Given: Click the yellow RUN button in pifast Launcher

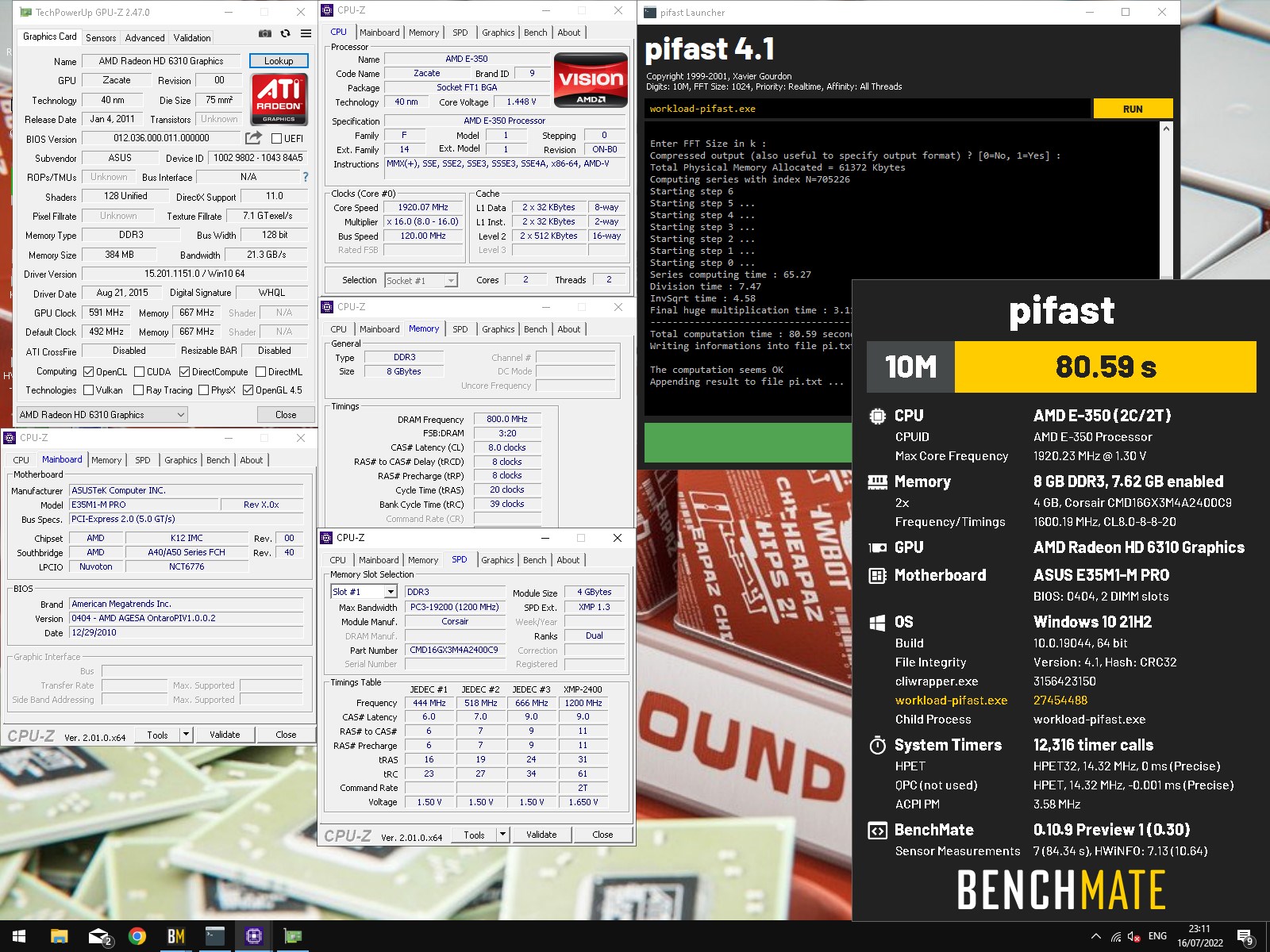Looking at the screenshot, I should coord(1133,109).
